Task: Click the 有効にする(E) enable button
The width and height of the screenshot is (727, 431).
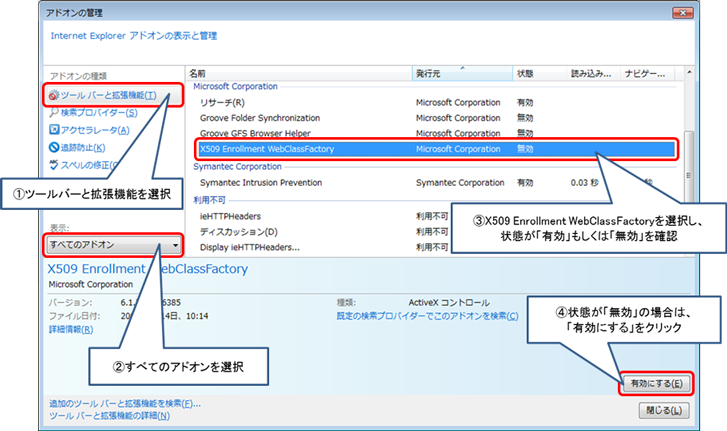Action: click(x=656, y=384)
